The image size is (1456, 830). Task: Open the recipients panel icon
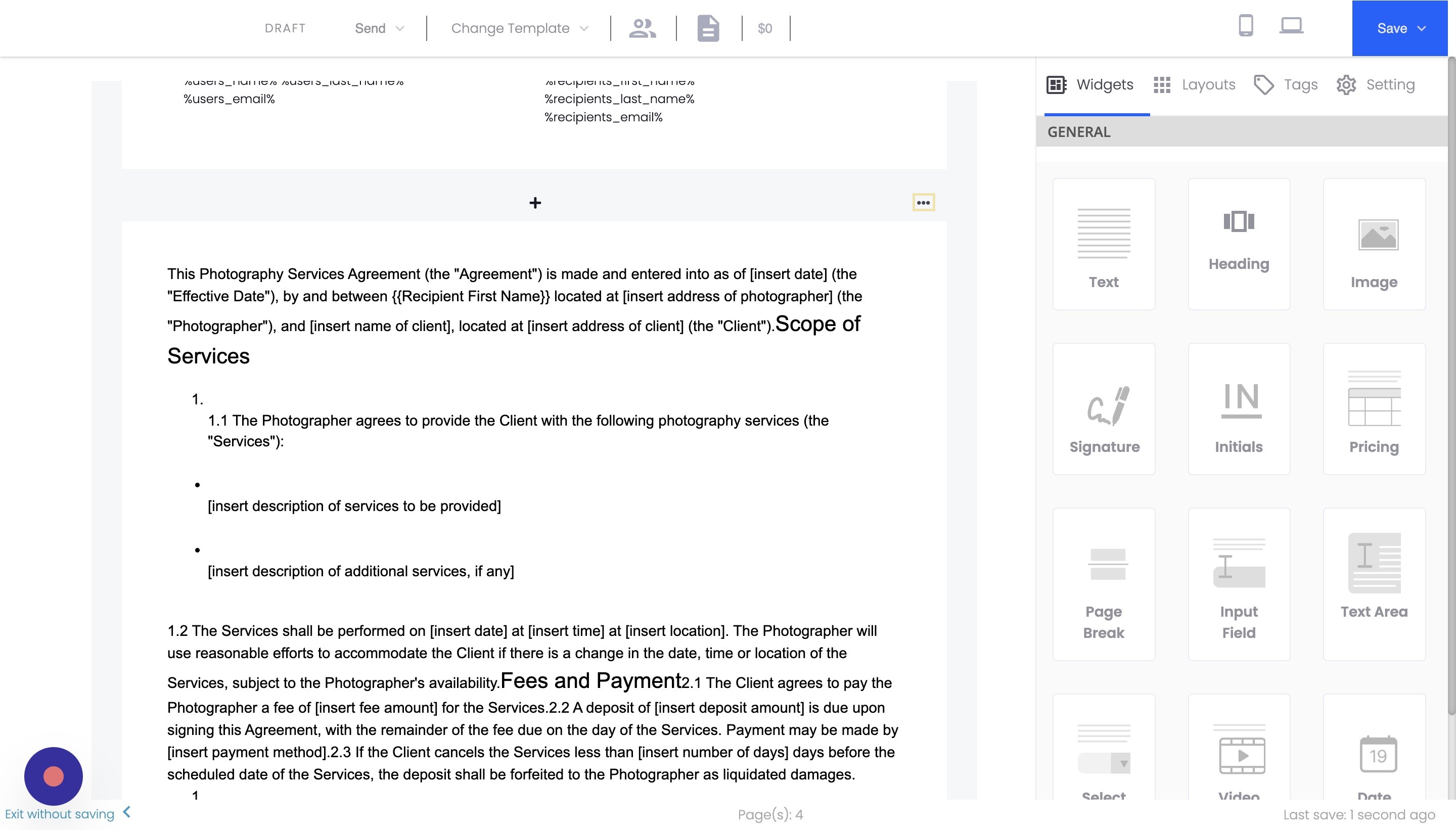point(642,27)
